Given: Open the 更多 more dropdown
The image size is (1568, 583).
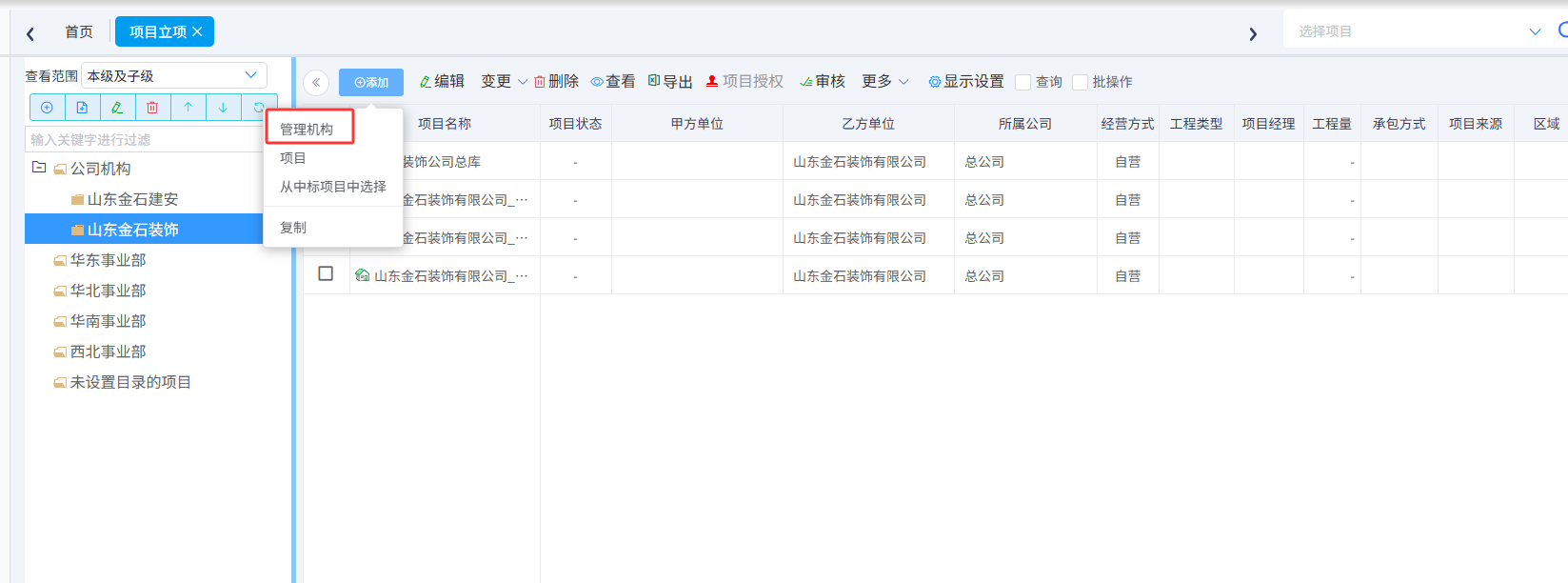Looking at the screenshot, I should click(x=884, y=82).
